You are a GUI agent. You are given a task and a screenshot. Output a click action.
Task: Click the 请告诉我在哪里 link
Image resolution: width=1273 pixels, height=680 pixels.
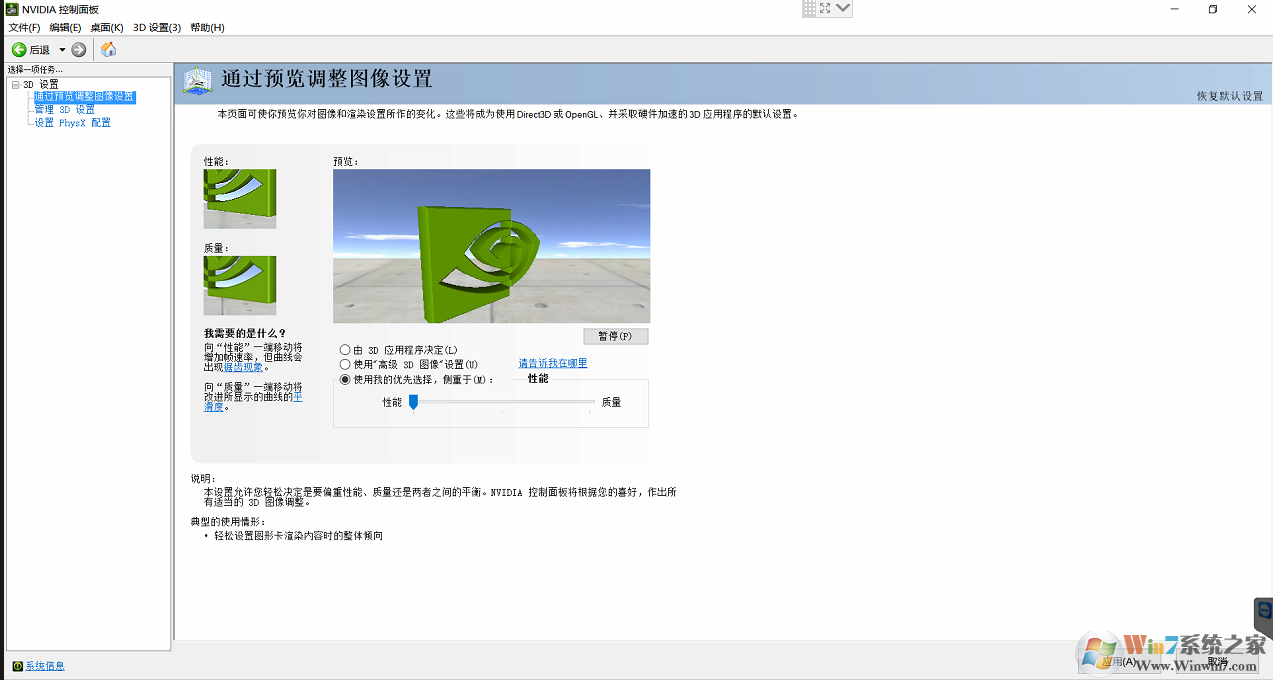point(552,363)
